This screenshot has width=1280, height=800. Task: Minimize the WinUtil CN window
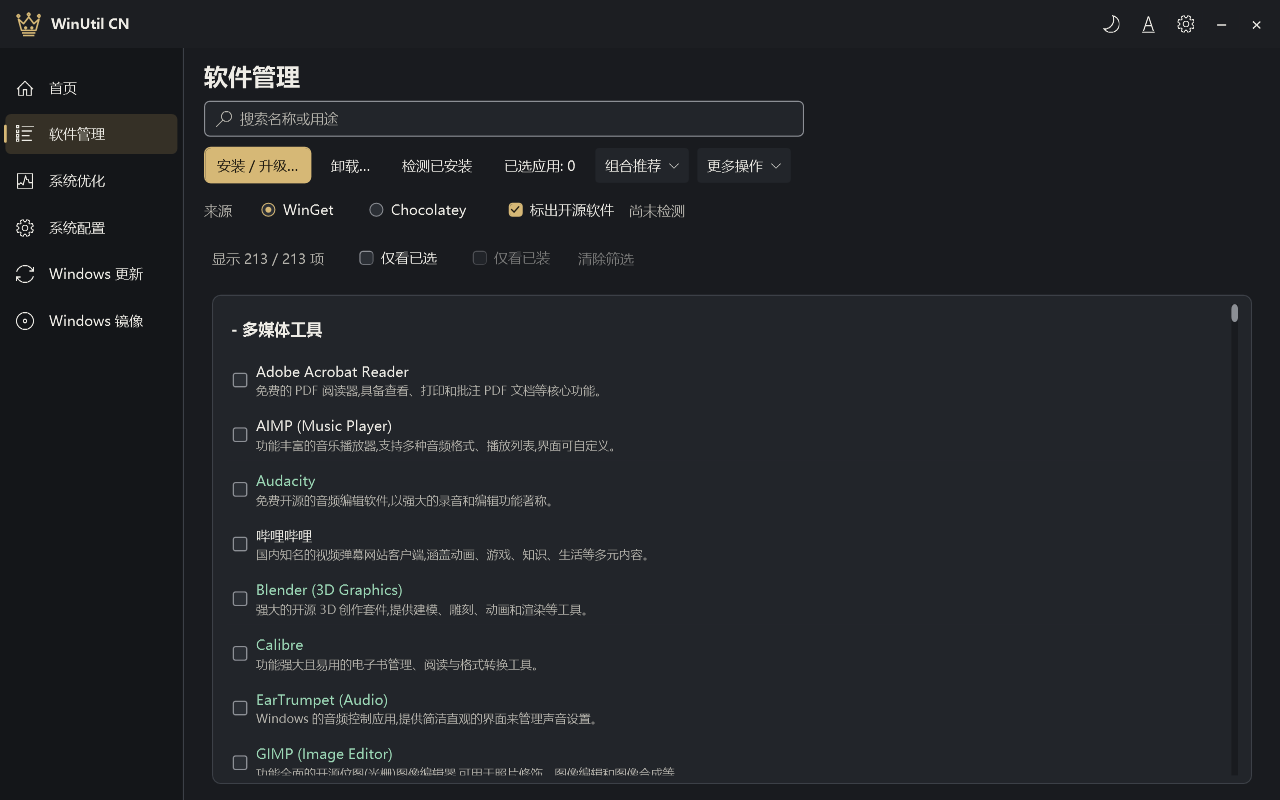(1221, 24)
